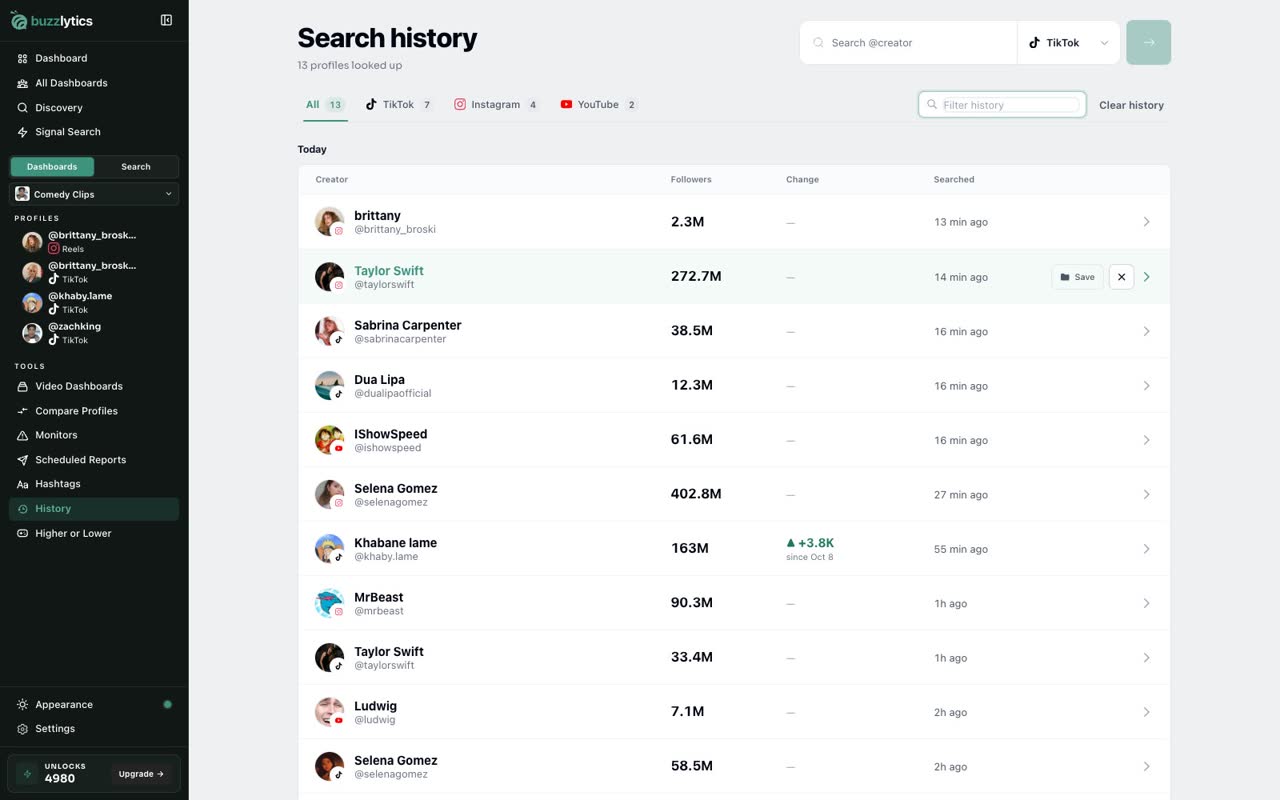Filter history by TikTok tab
The image size is (1280, 800).
point(398,105)
